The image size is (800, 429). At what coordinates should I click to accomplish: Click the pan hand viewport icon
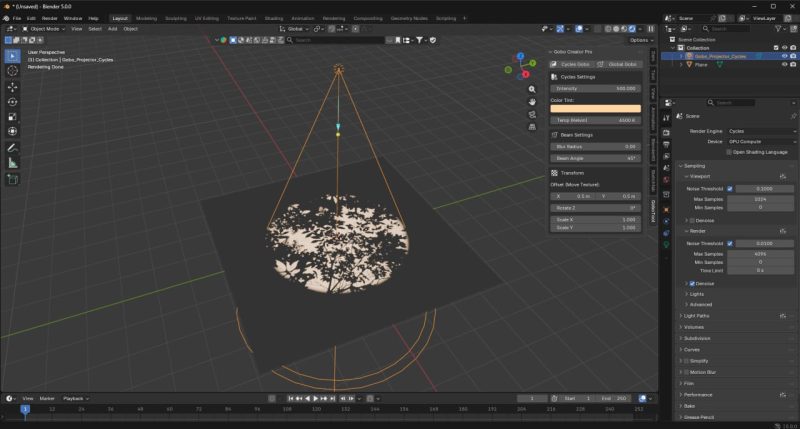click(533, 101)
